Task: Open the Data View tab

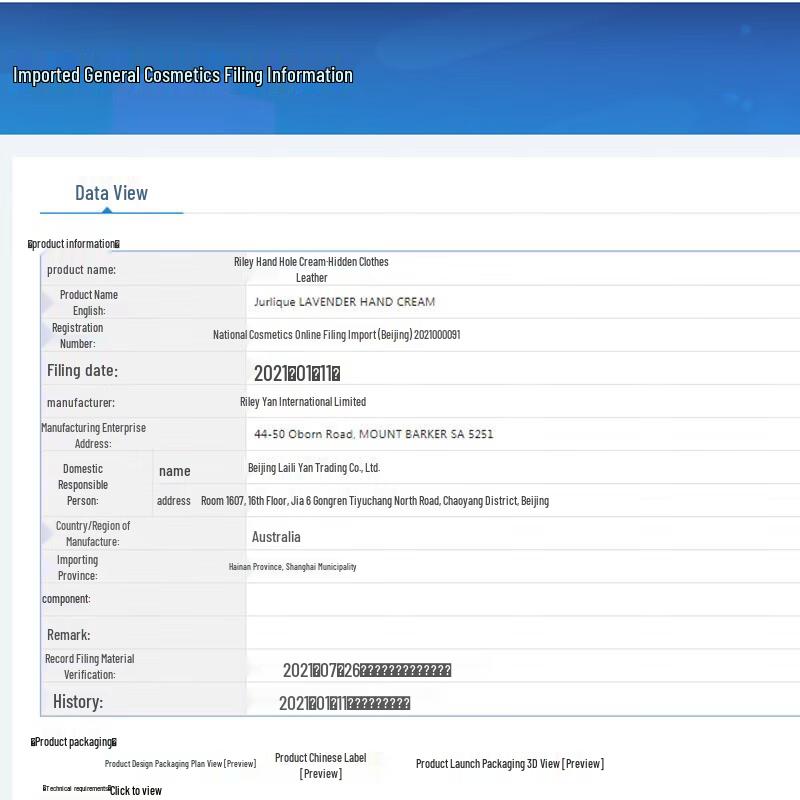Action: point(111,193)
